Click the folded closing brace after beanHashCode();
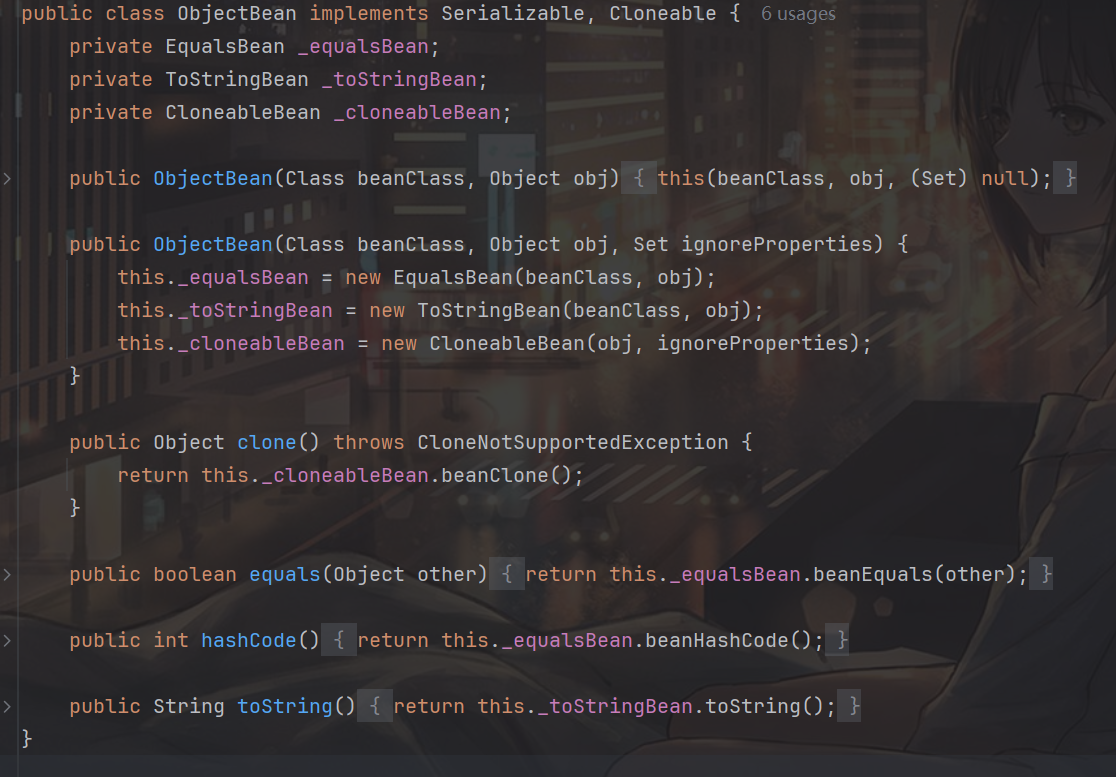 [x=842, y=641]
